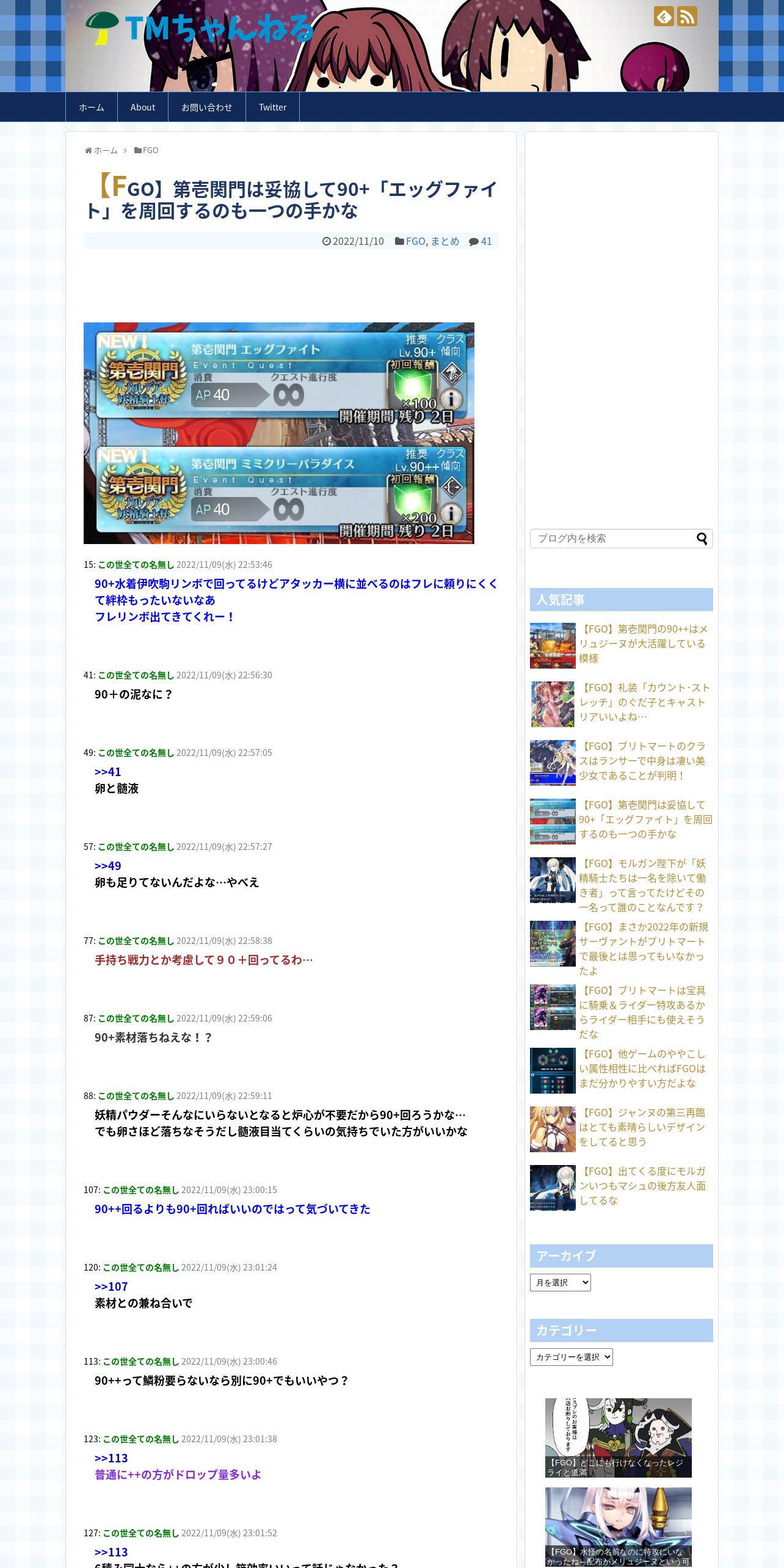Open popular article 第壱関門は妥協して90+
Image resolution: width=784 pixels, height=1568 pixels.
645,819
